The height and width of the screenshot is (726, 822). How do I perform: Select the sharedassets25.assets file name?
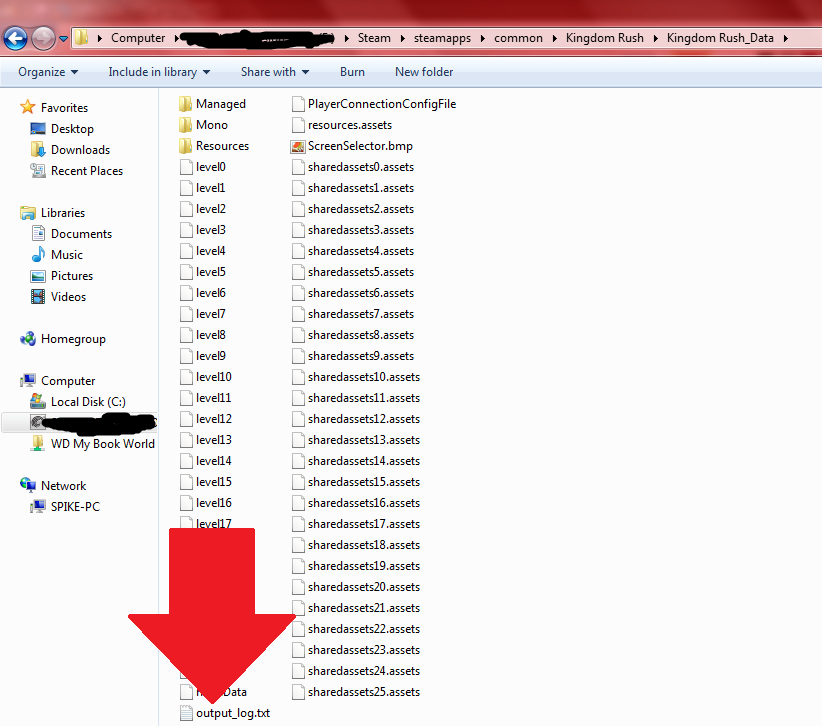[x=364, y=692]
